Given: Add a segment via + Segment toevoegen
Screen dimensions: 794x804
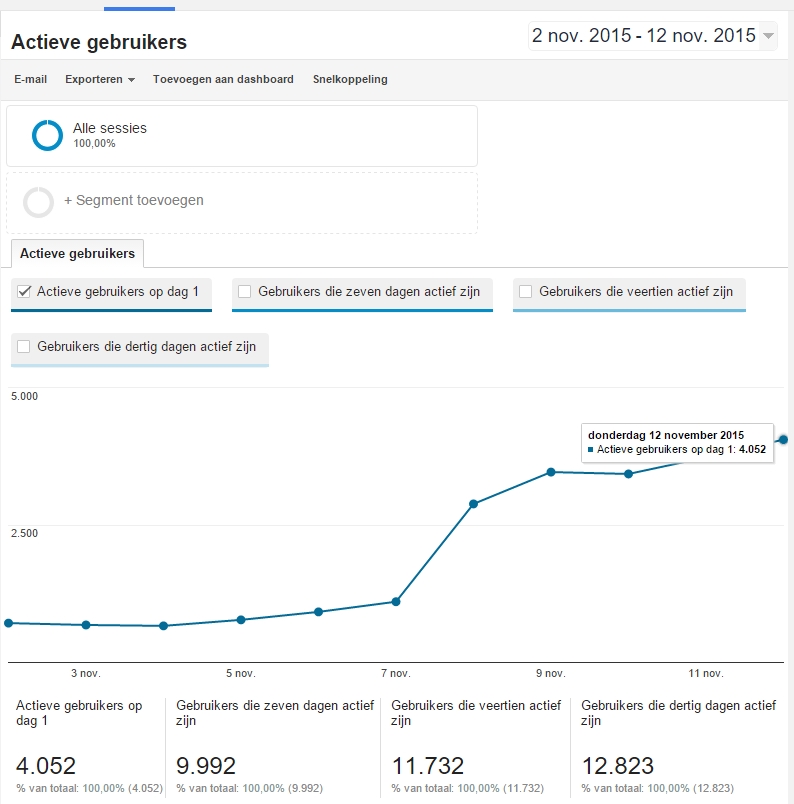Looking at the screenshot, I should 133,201.
